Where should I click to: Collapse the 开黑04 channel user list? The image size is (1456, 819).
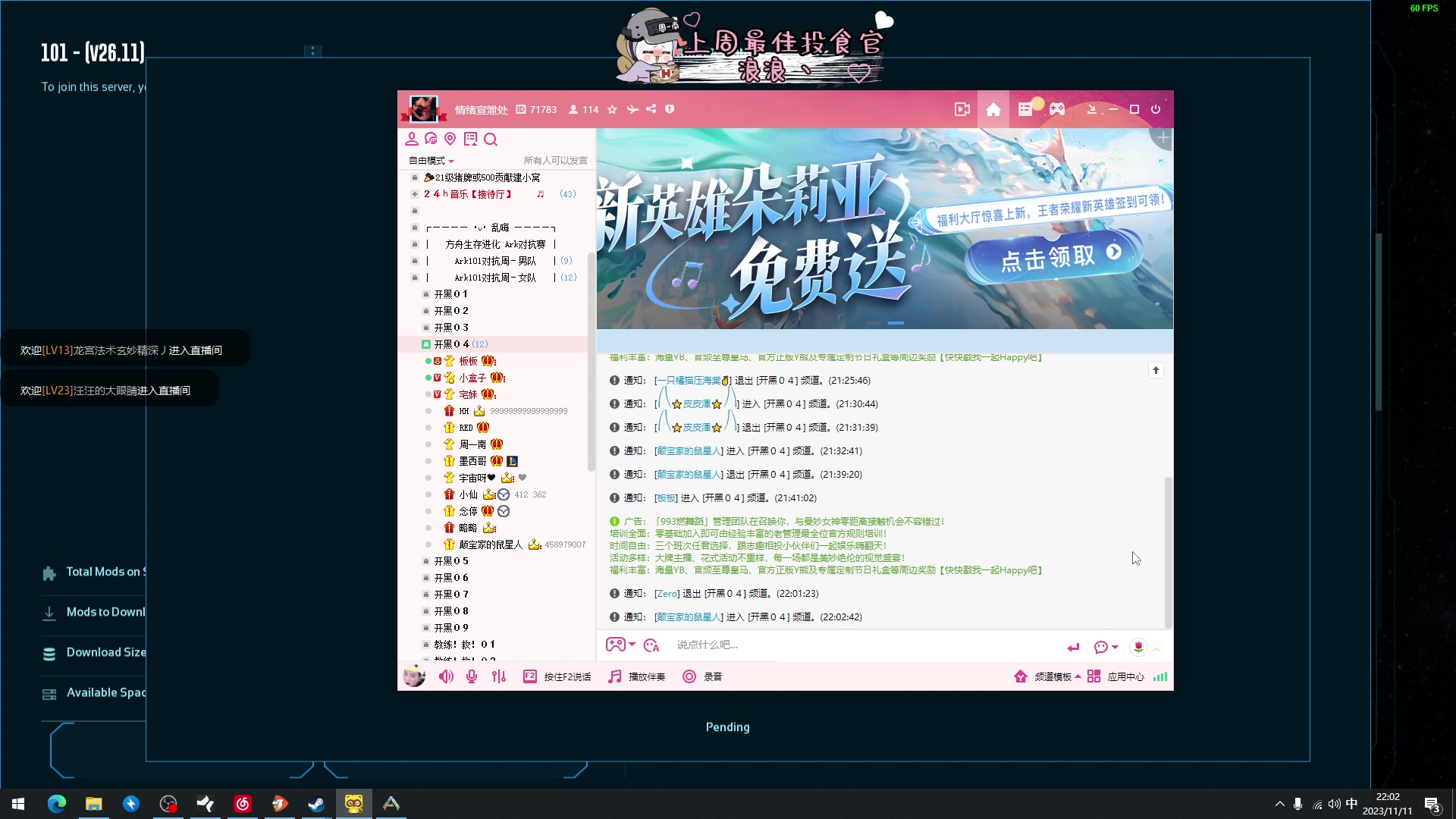[426, 344]
